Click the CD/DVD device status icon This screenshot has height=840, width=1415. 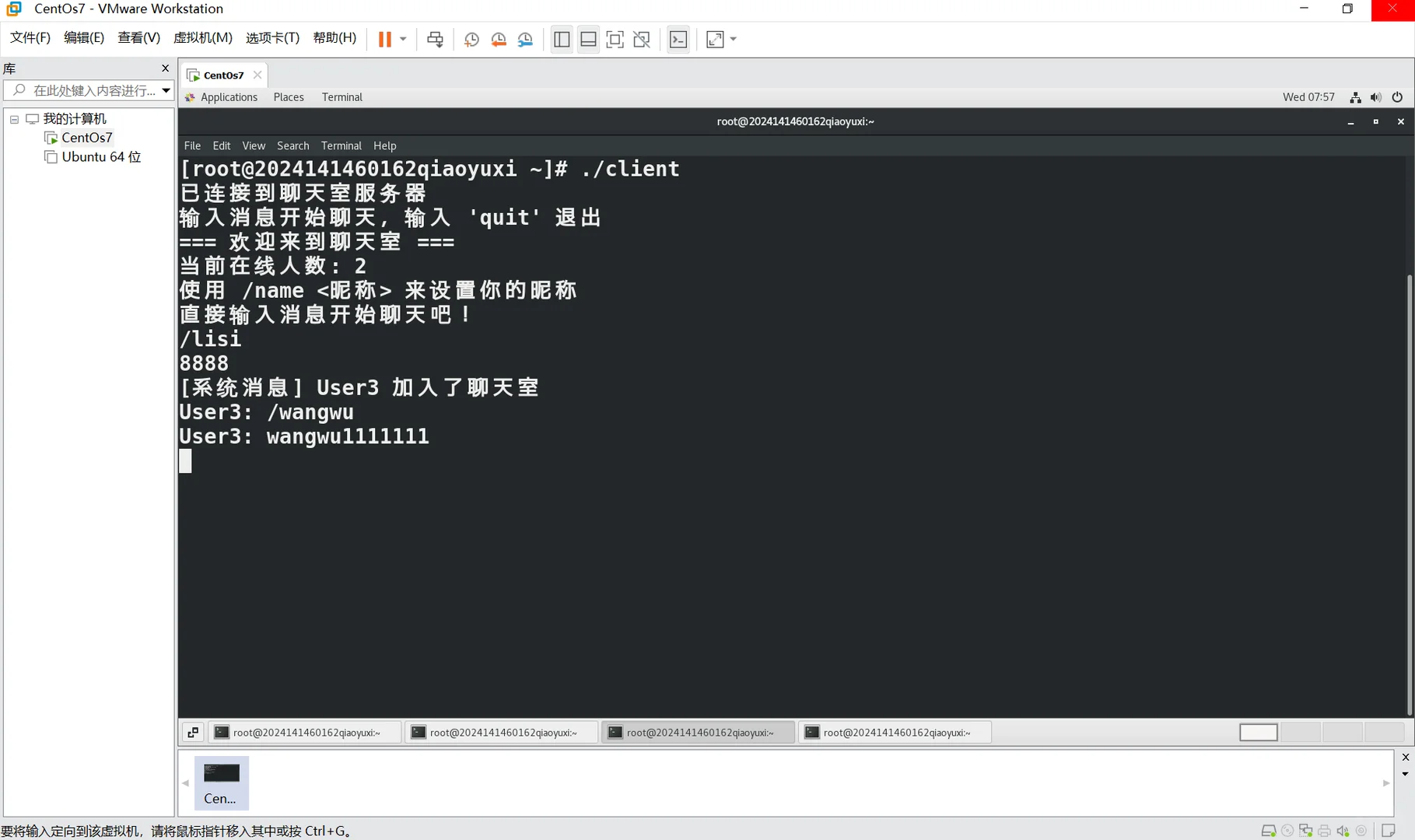point(1287,831)
